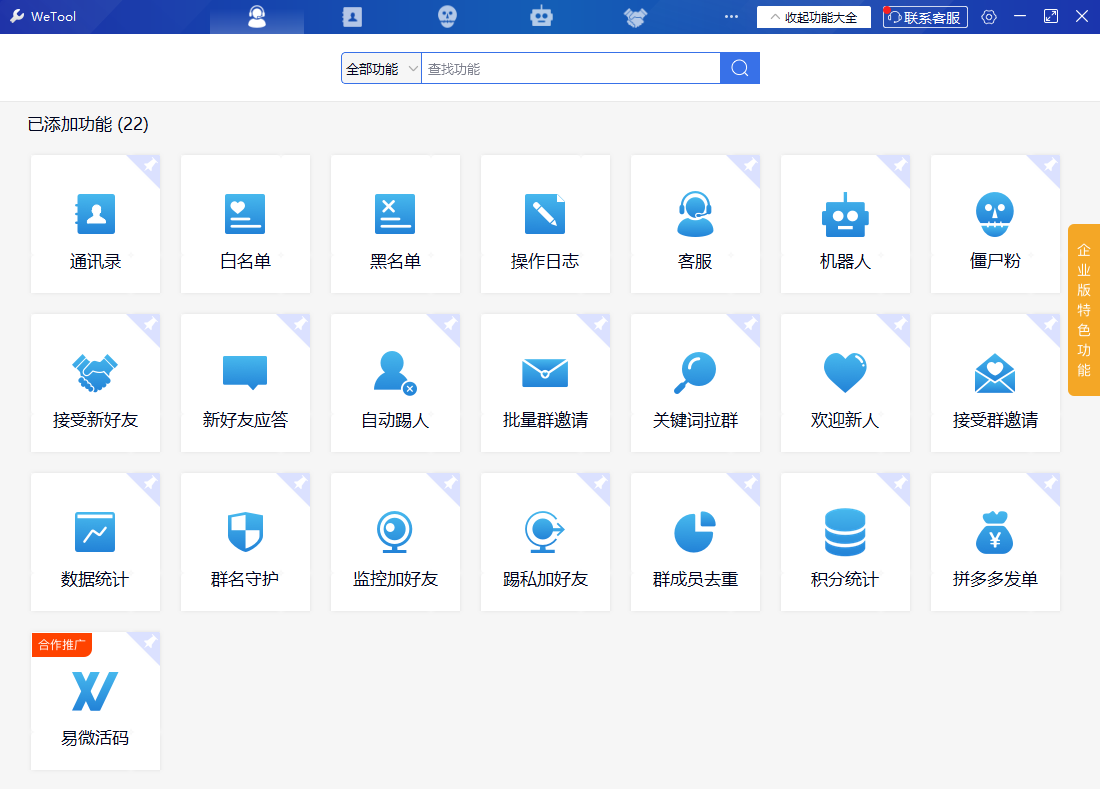
Task: Switch to the handshake tab in top navigation
Action: tap(636, 16)
